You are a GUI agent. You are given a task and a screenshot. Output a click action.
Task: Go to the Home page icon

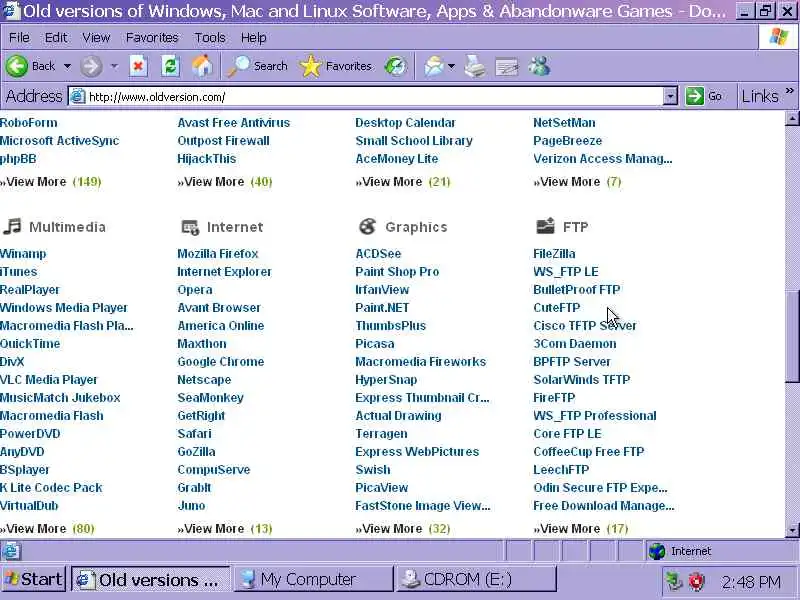(202, 66)
